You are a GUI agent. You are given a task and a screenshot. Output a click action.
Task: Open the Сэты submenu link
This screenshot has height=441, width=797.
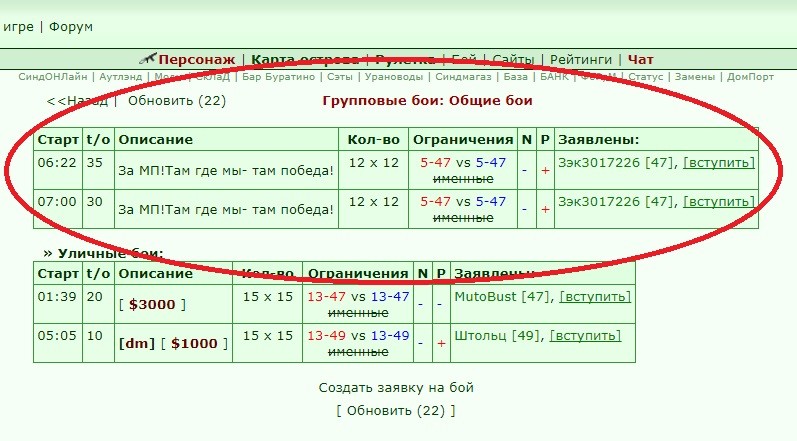point(340,77)
